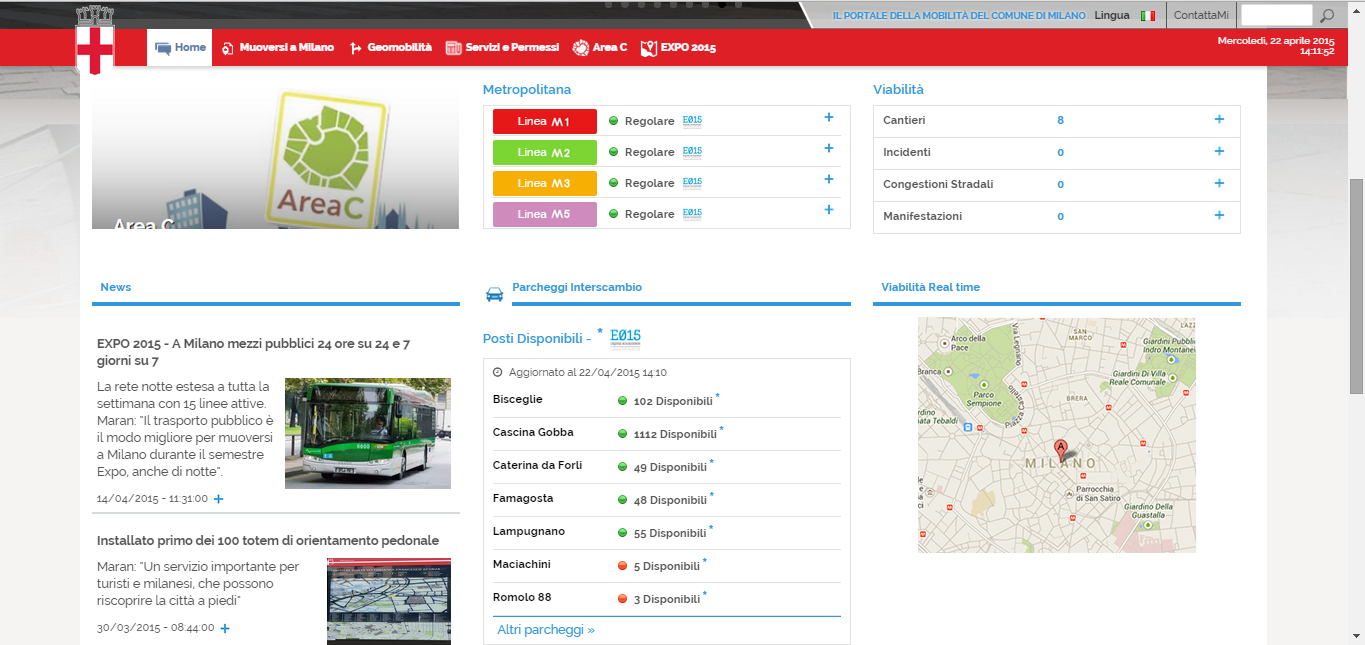This screenshot has width=1365, height=645.
Task: Click the search input field
Action: click(1276, 15)
